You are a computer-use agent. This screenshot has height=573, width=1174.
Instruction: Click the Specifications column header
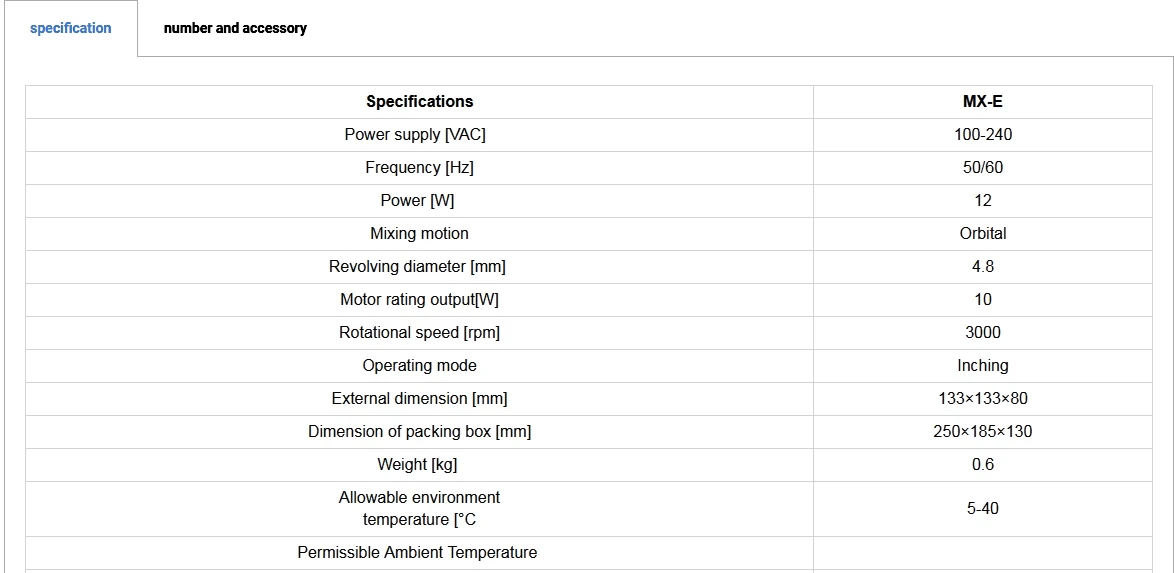point(419,102)
